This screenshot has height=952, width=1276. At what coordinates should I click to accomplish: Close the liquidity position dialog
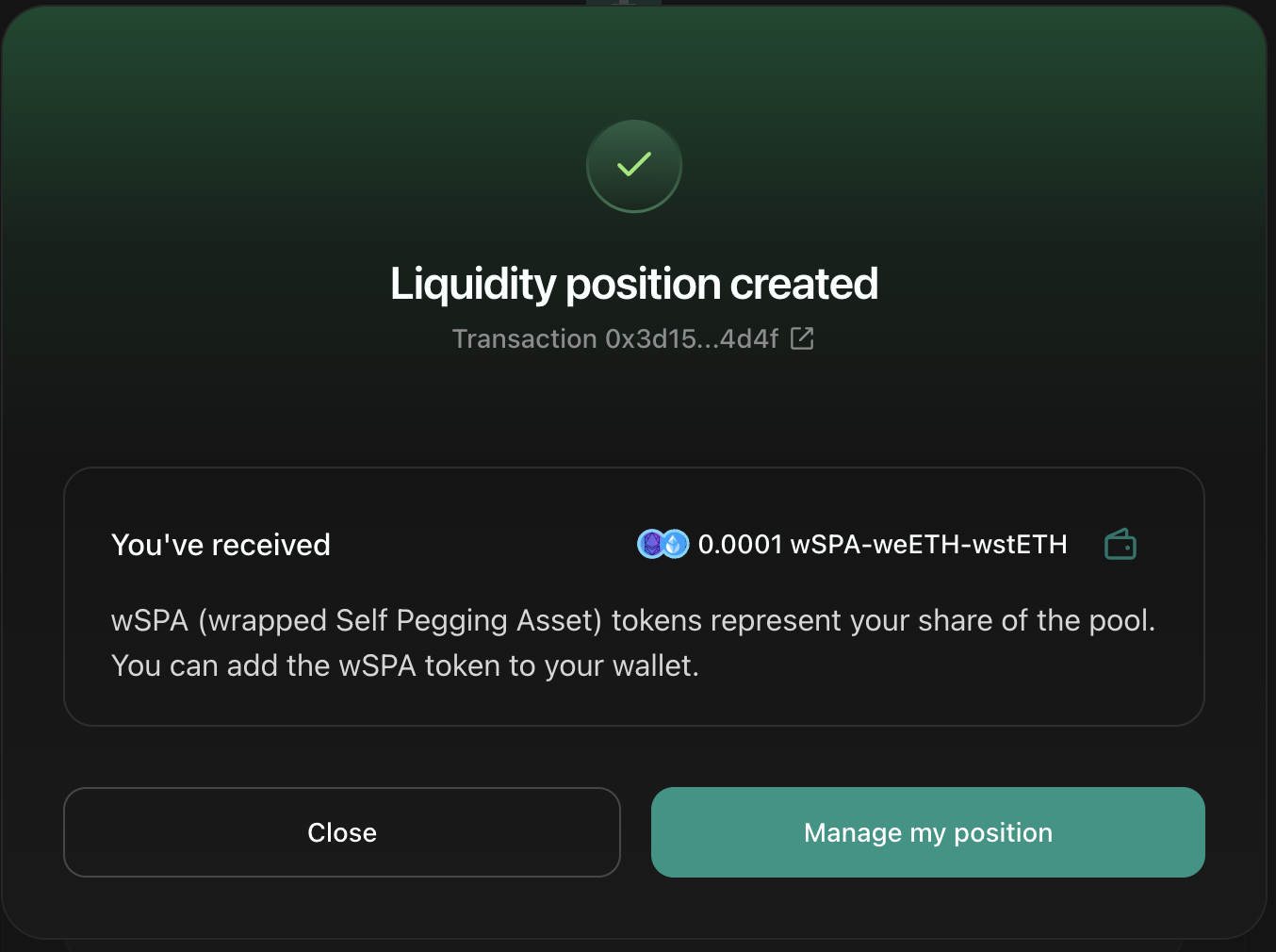coord(341,832)
